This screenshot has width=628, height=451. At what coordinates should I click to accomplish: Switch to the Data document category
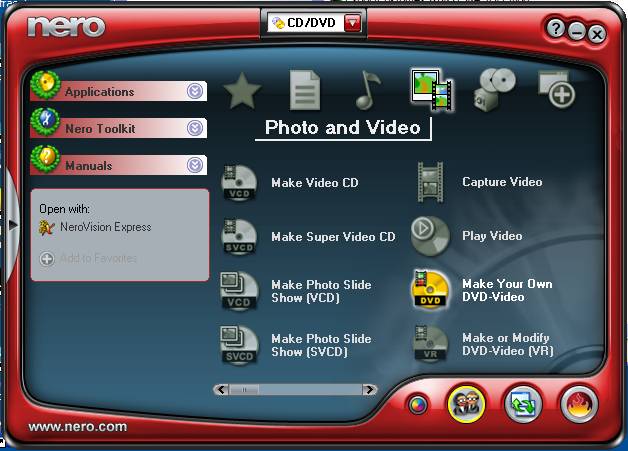(x=305, y=90)
